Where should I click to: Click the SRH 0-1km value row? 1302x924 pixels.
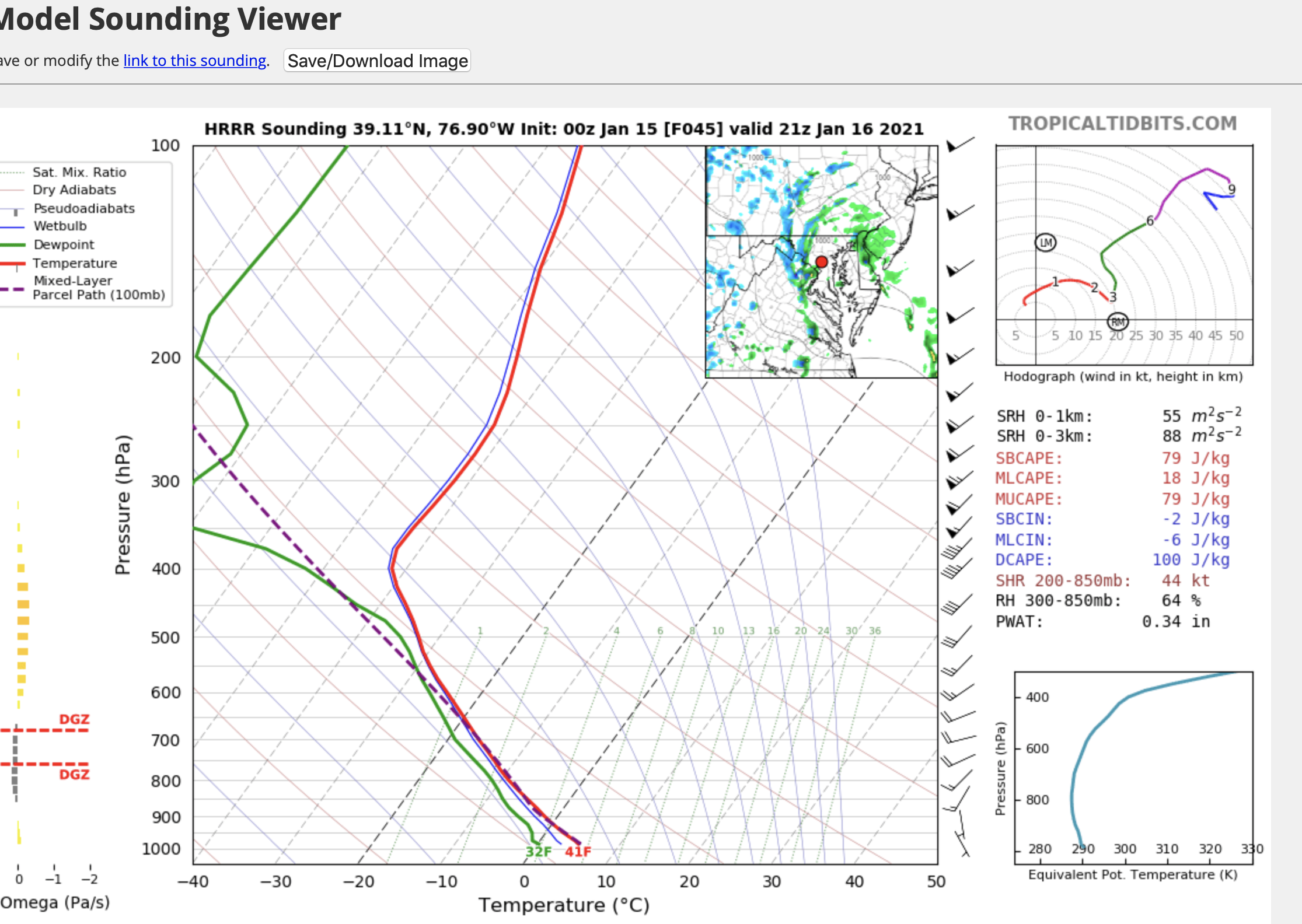1119,416
